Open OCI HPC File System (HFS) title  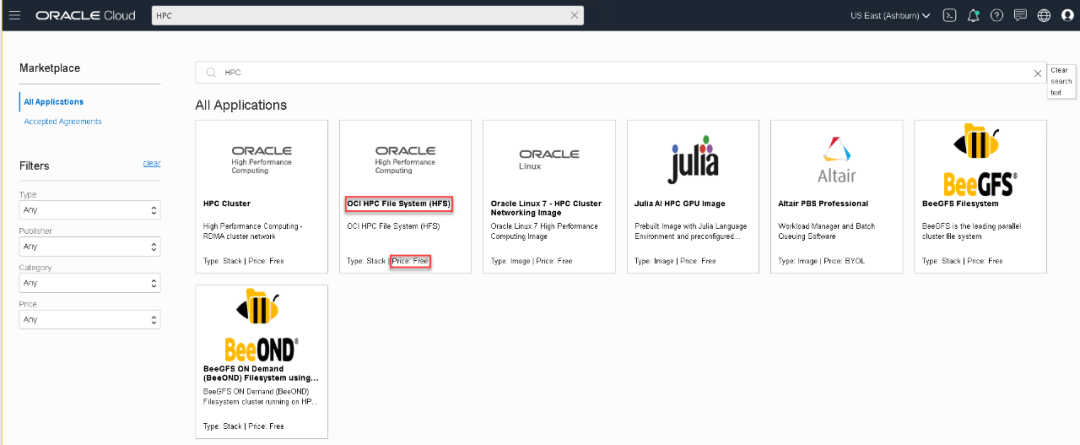pos(399,204)
